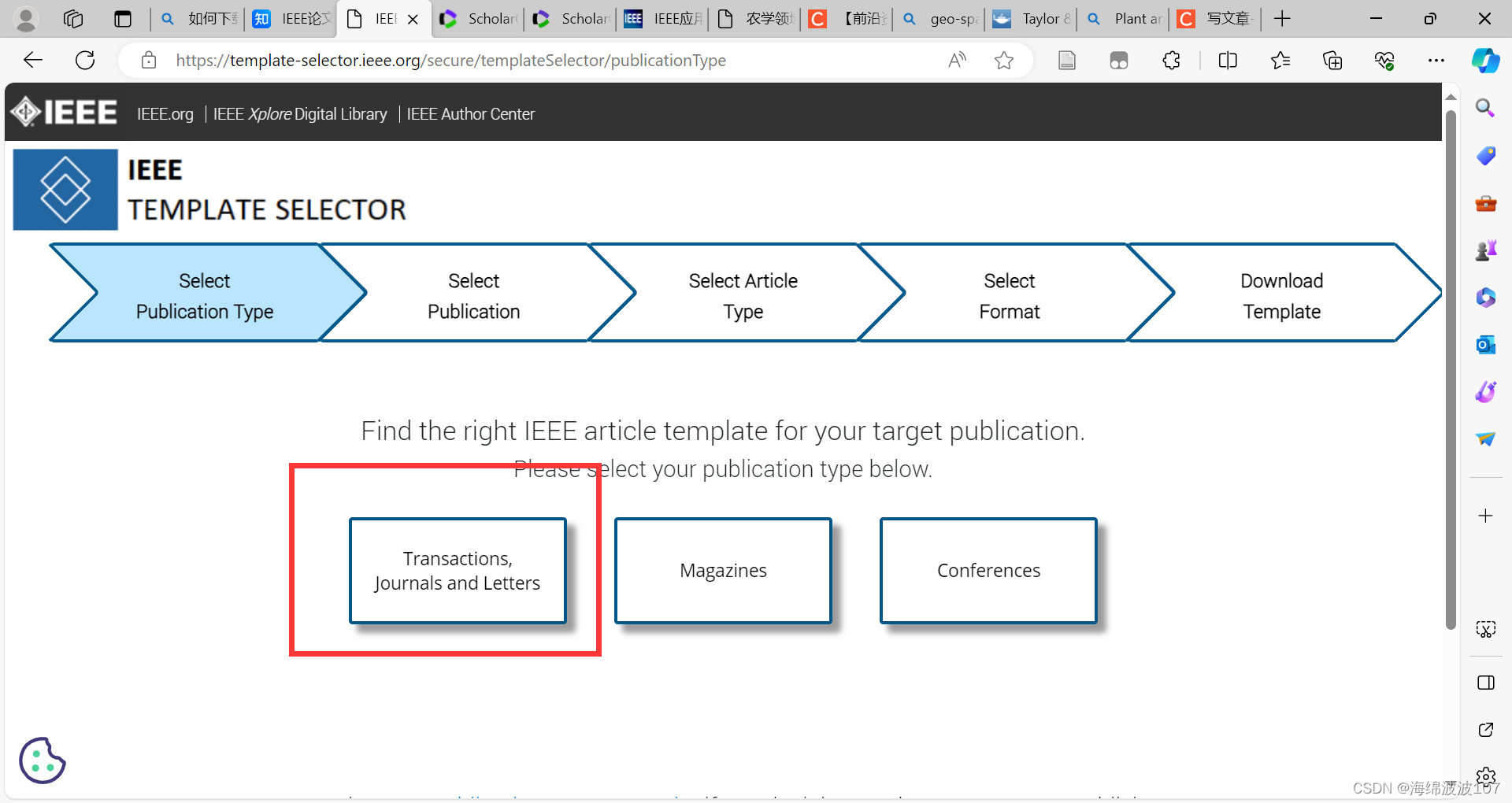The width and height of the screenshot is (1512, 803).
Task: Open IEEE Author Center link
Action: point(470,114)
